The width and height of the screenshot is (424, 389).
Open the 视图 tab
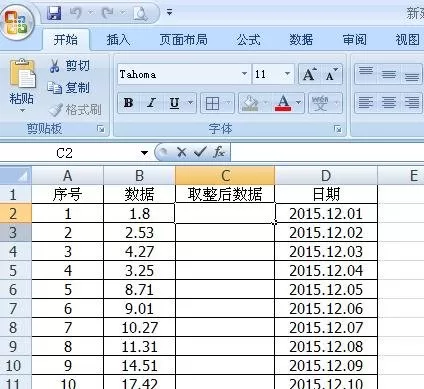click(x=407, y=40)
